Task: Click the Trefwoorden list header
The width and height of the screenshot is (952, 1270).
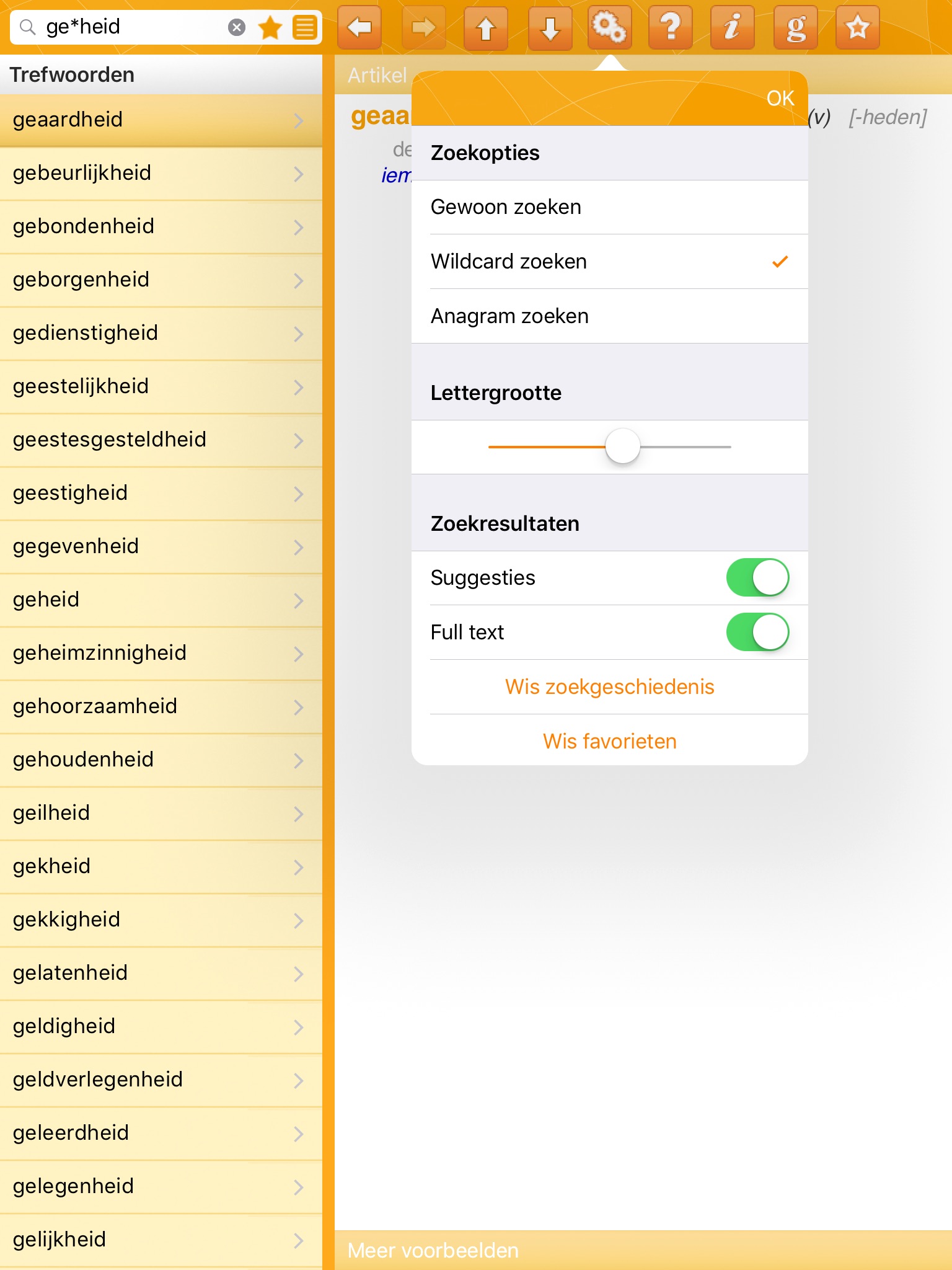Action: coord(161,74)
